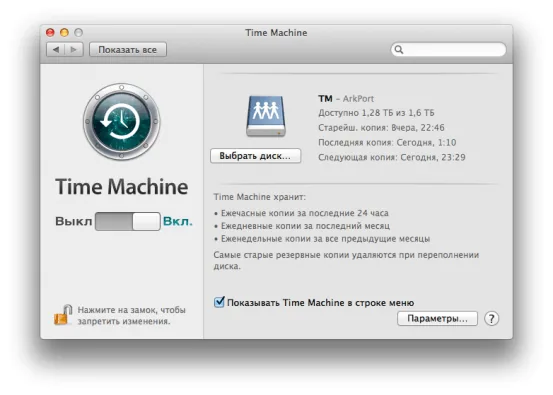
Task: Minimize the window with yellow button
Action: [x=64, y=32]
